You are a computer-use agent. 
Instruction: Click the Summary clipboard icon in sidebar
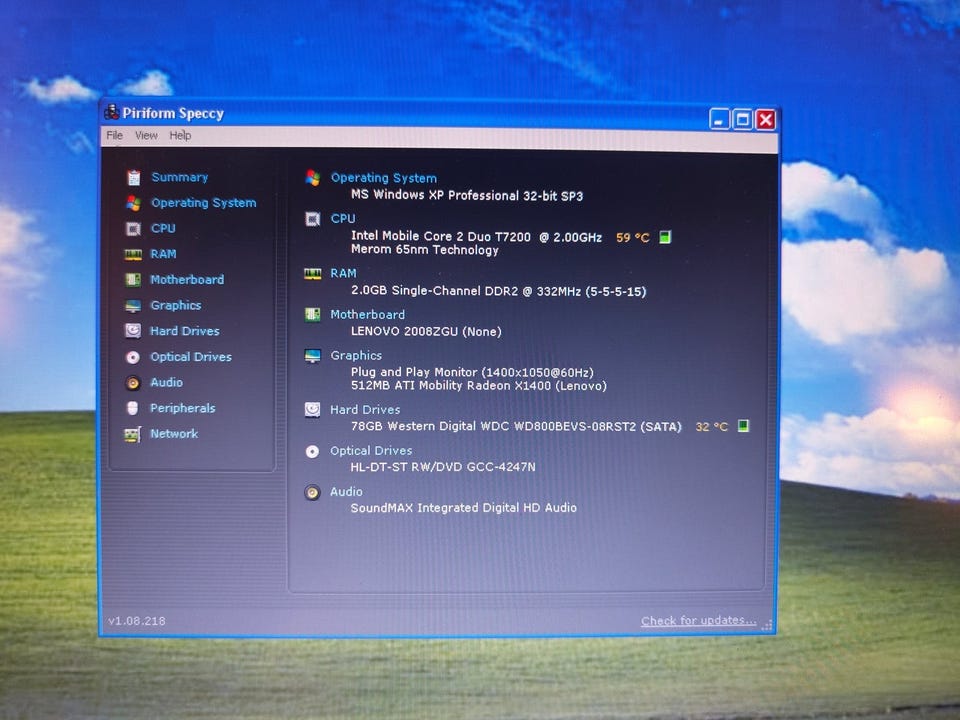[x=133, y=178]
